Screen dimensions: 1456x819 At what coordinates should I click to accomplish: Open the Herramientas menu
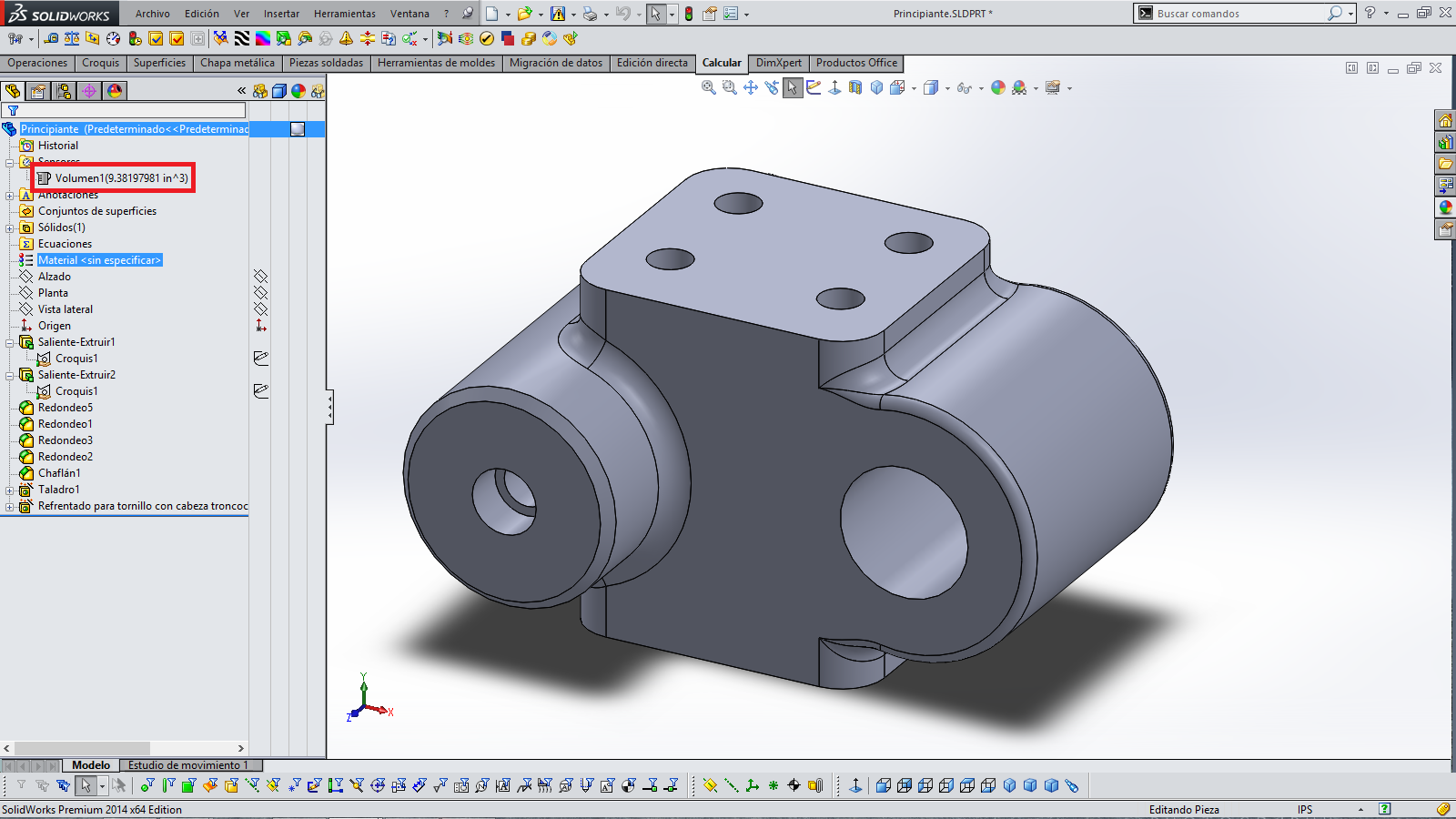pos(345,14)
